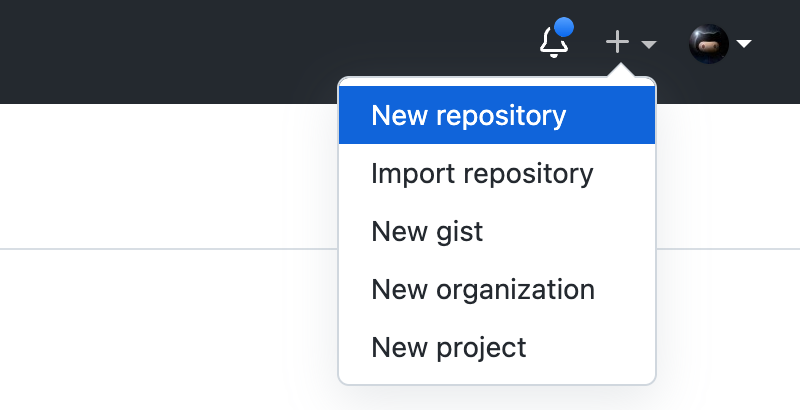Select the highlighted New repository option
The width and height of the screenshot is (800, 410).
(x=468, y=115)
